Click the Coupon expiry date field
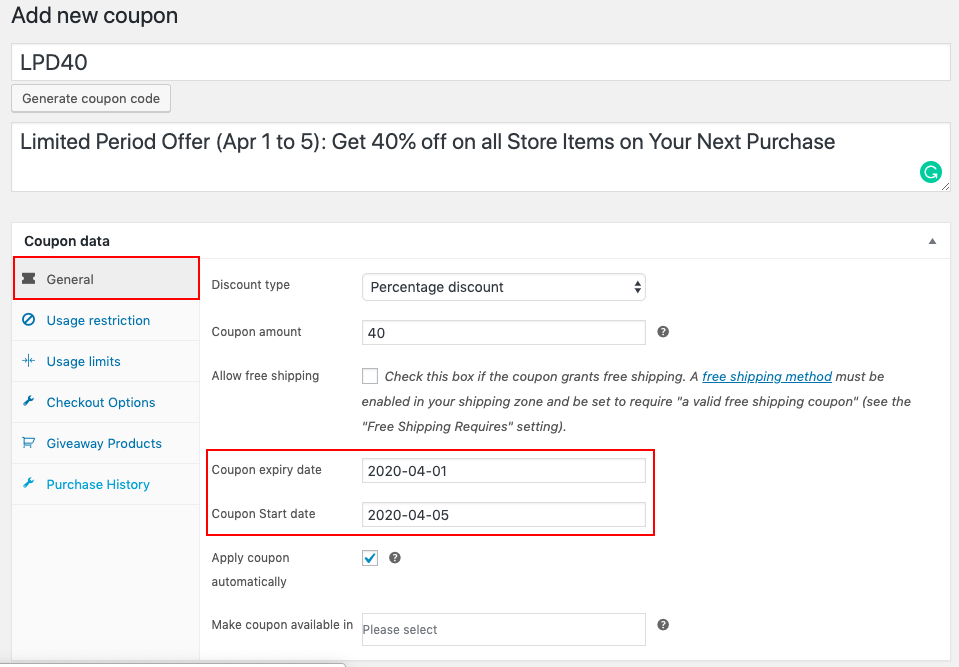959x667 pixels. 503,471
